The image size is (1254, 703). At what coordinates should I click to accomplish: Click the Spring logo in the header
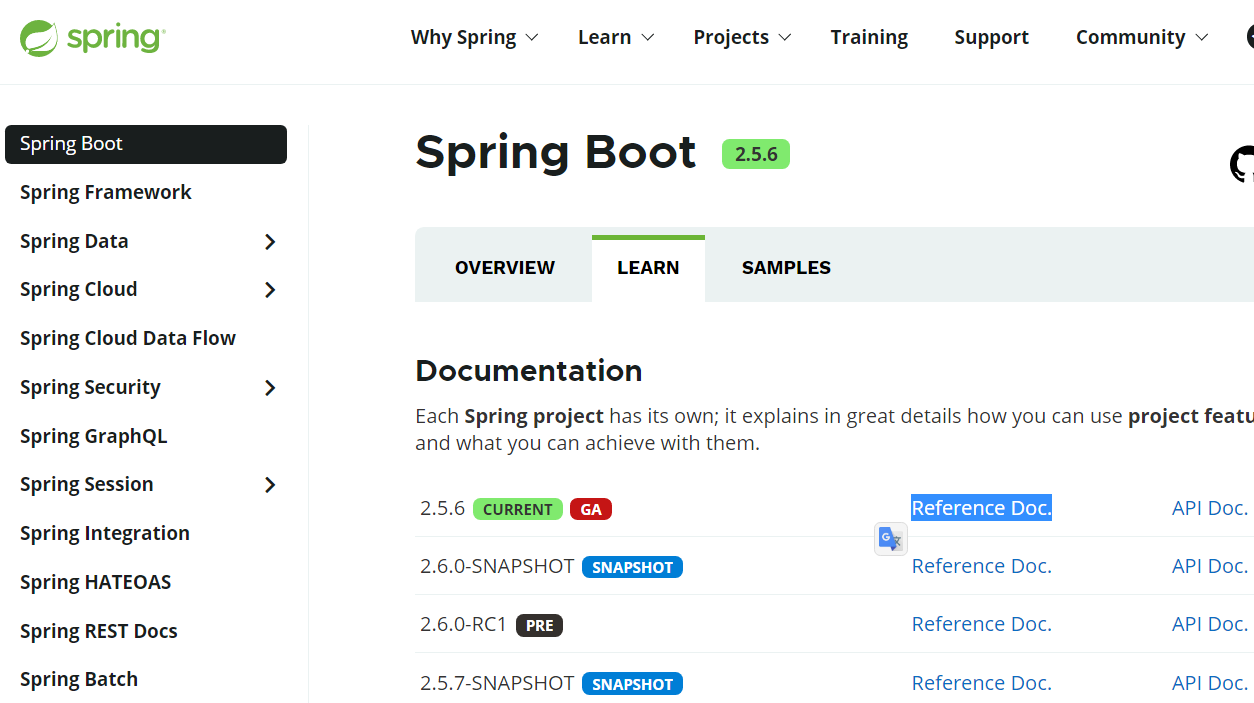[x=92, y=38]
